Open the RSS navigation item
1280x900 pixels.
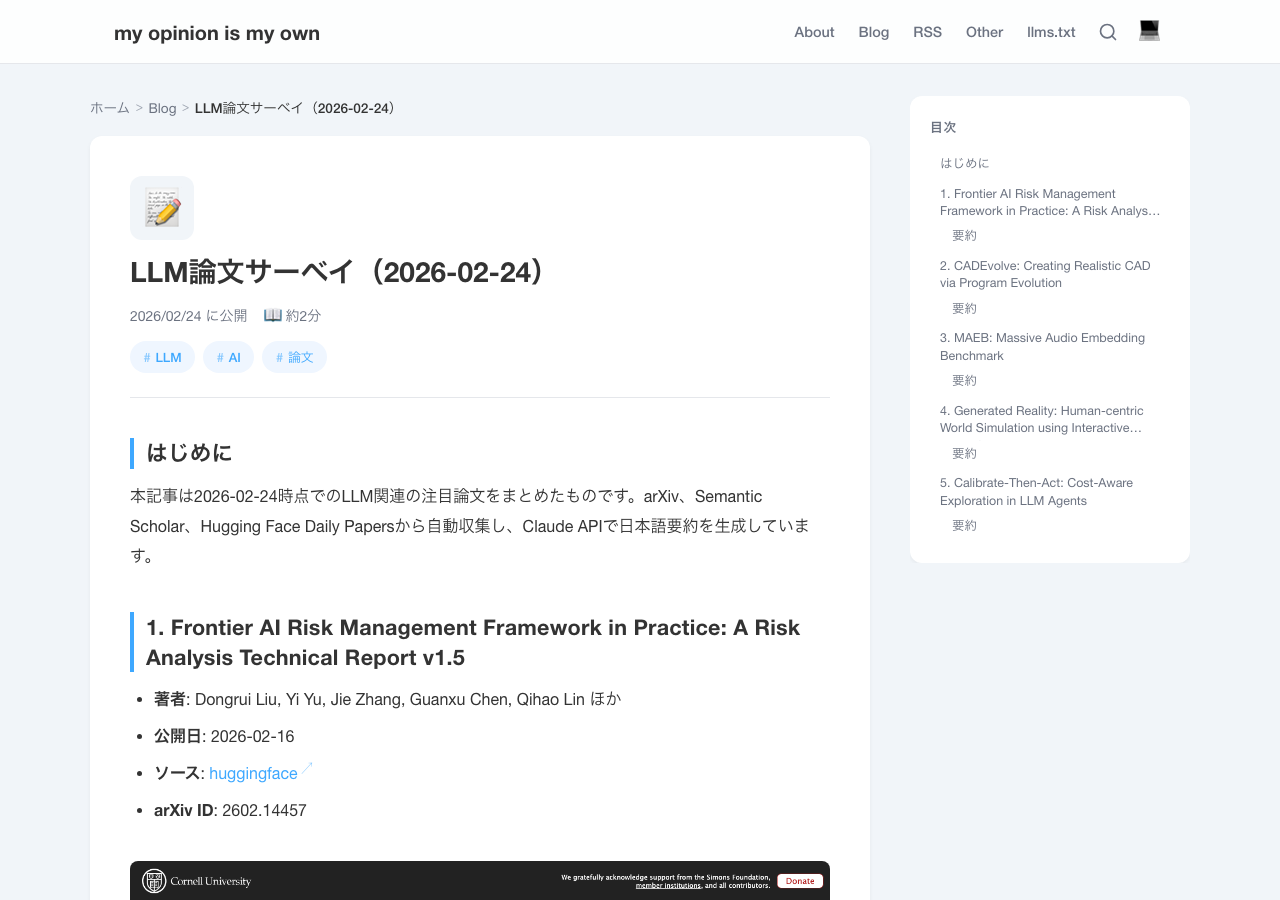click(x=927, y=31)
